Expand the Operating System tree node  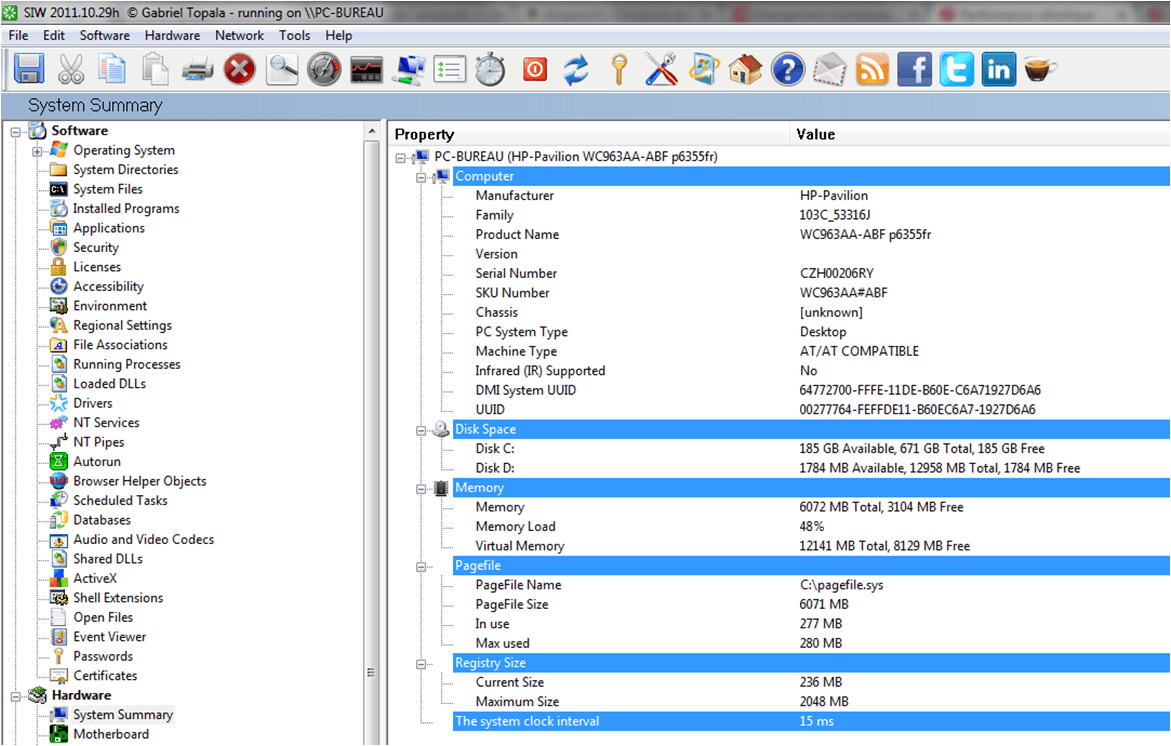(x=37, y=151)
